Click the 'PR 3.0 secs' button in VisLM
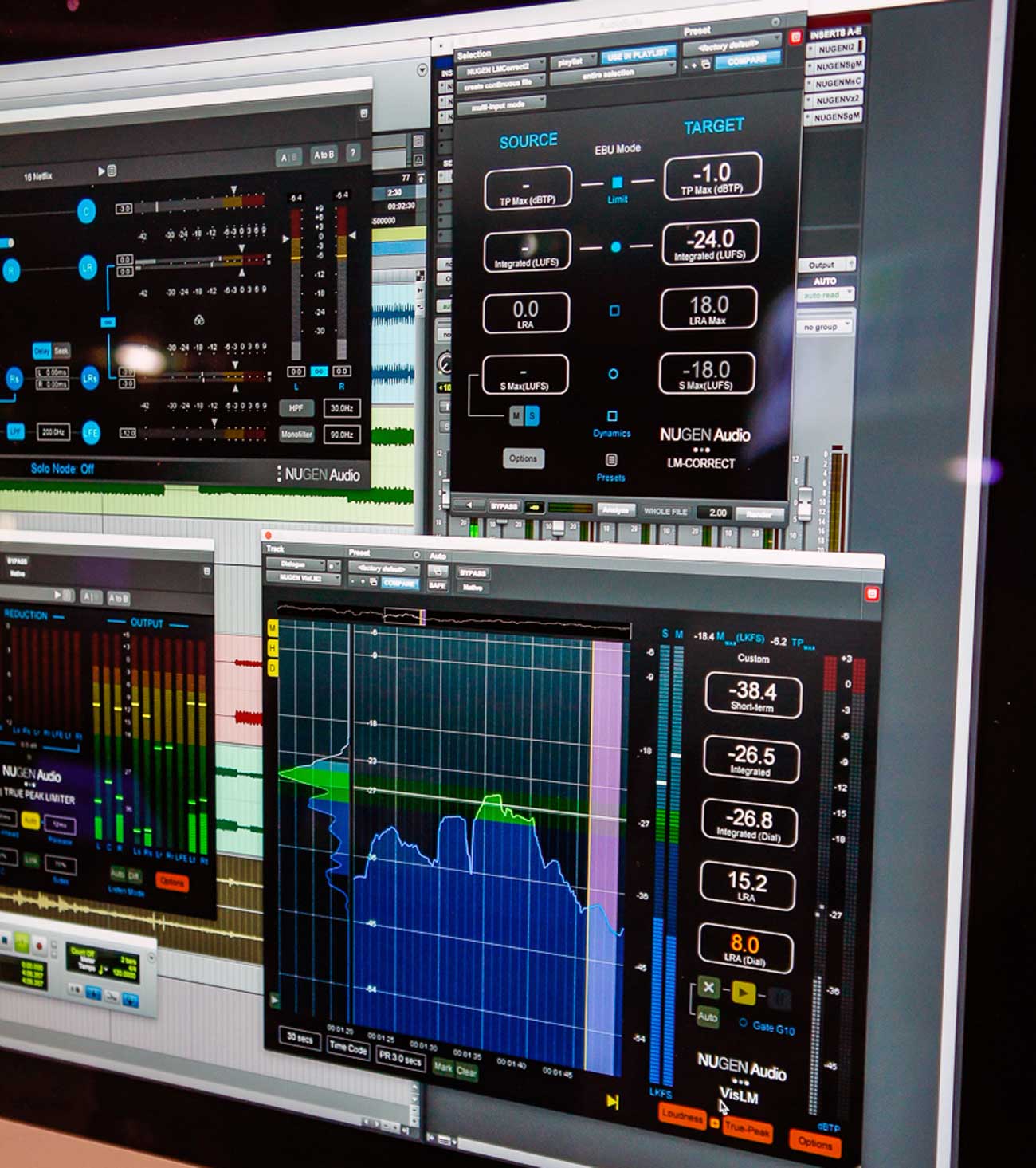The height and width of the screenshot is (1168, 1036). (x=400, y=1059)
